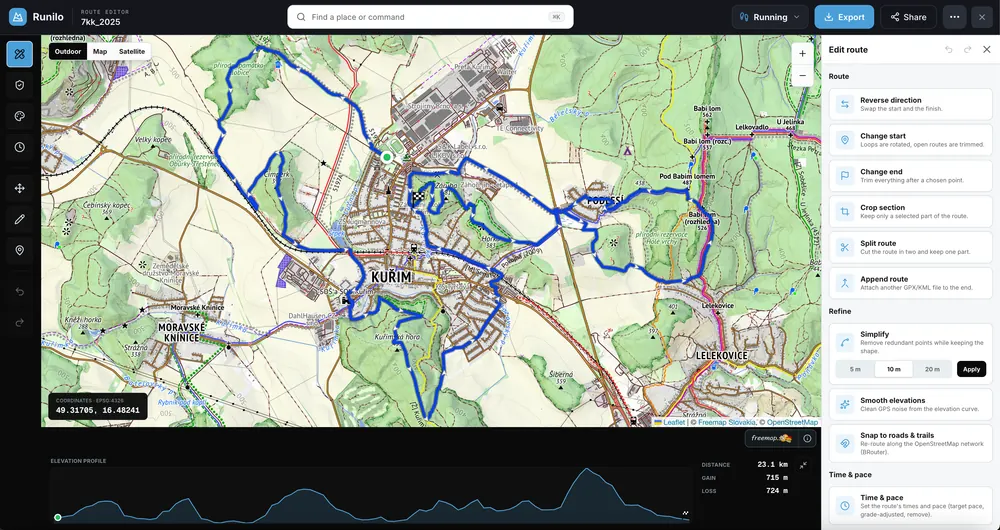Click the Snap to roads icon
The height and width of the screenshot is (530, 1000).
tap(845, 444)
